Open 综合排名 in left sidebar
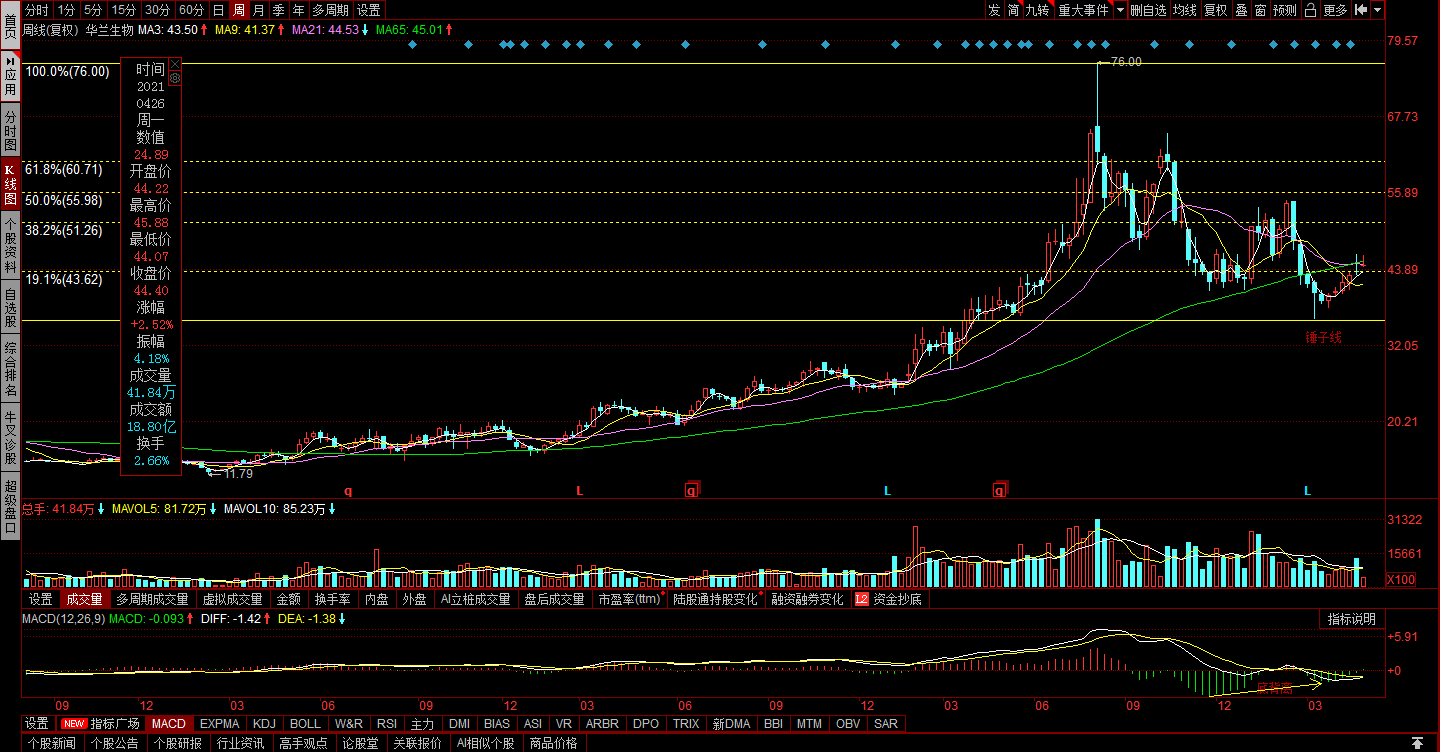Viewport: 1440px width, 752px height. pos(10,370)
